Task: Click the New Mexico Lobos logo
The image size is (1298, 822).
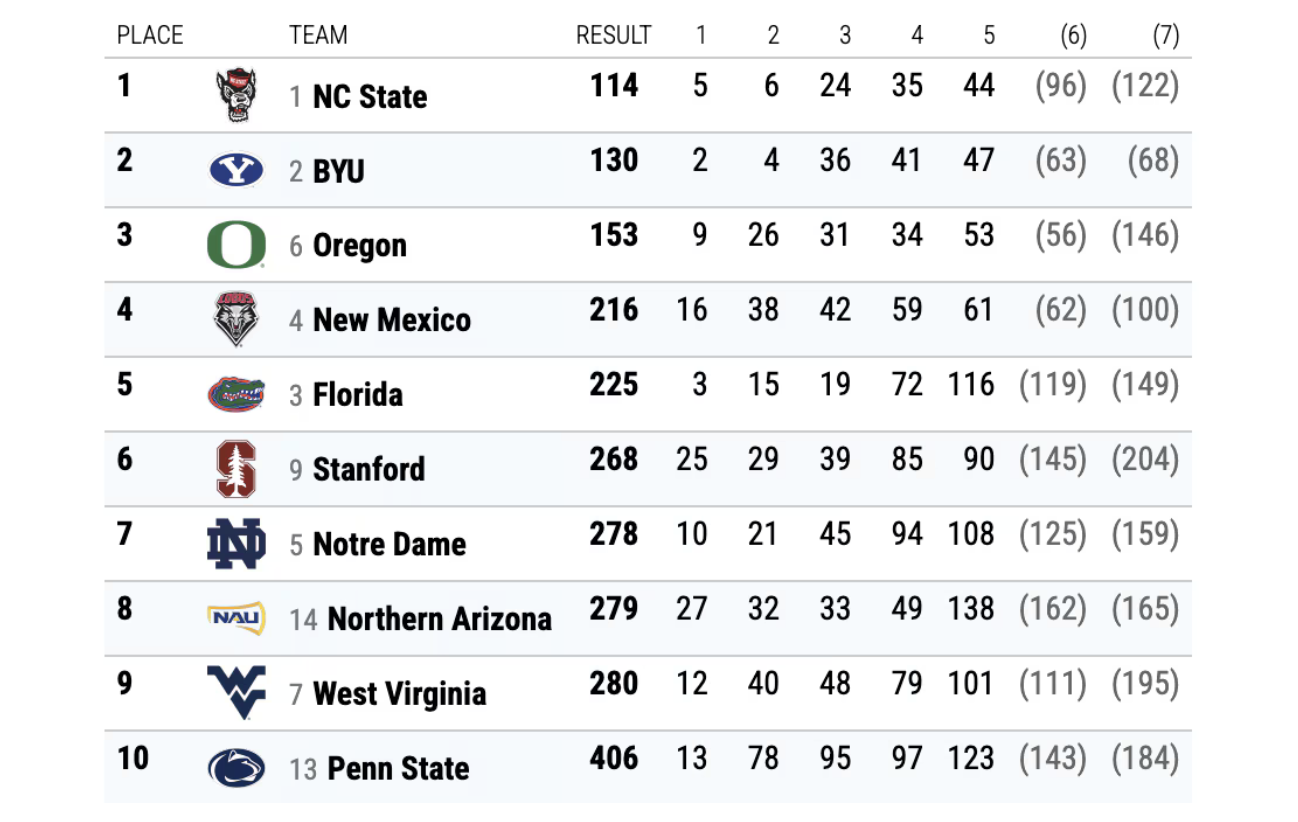Action: point(236,320)
